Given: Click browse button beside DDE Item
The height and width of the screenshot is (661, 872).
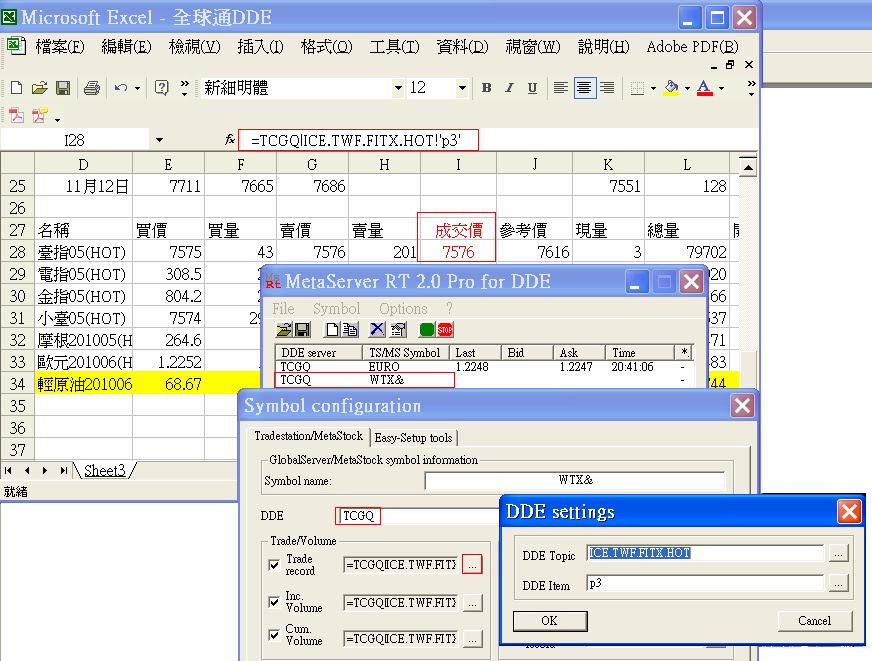Looking at the screenshot, I should point(838,583).
